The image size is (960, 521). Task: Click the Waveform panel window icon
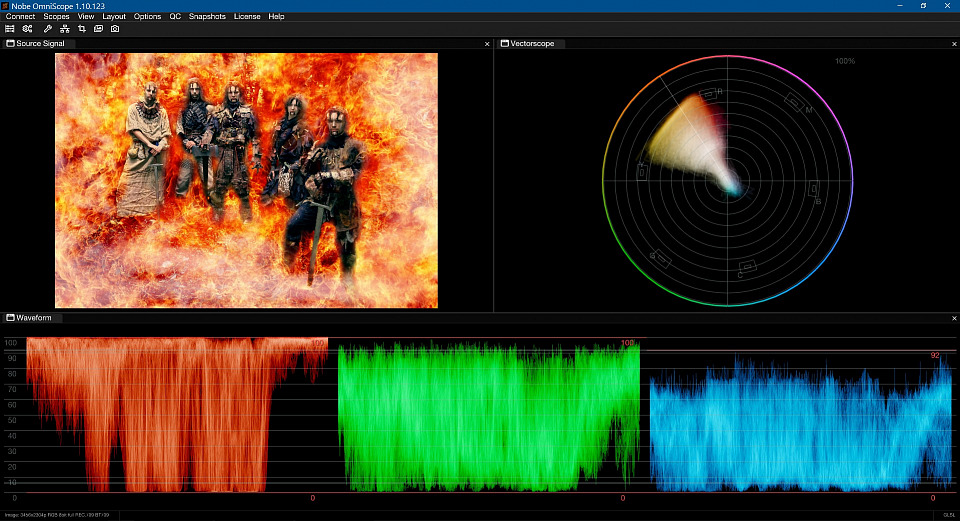[x=10, y=318]
